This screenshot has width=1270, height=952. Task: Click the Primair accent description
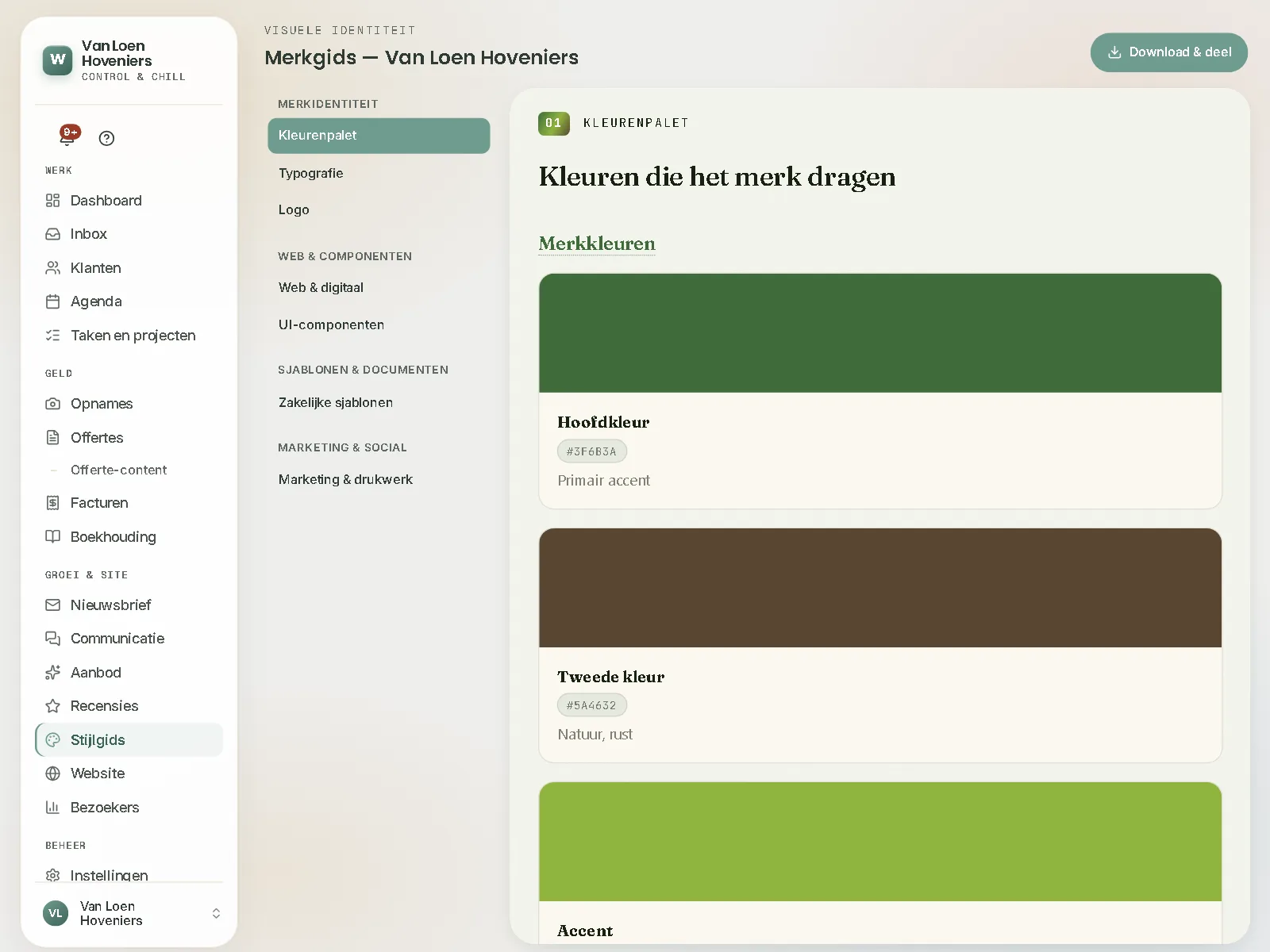click(x=603, y=480)
